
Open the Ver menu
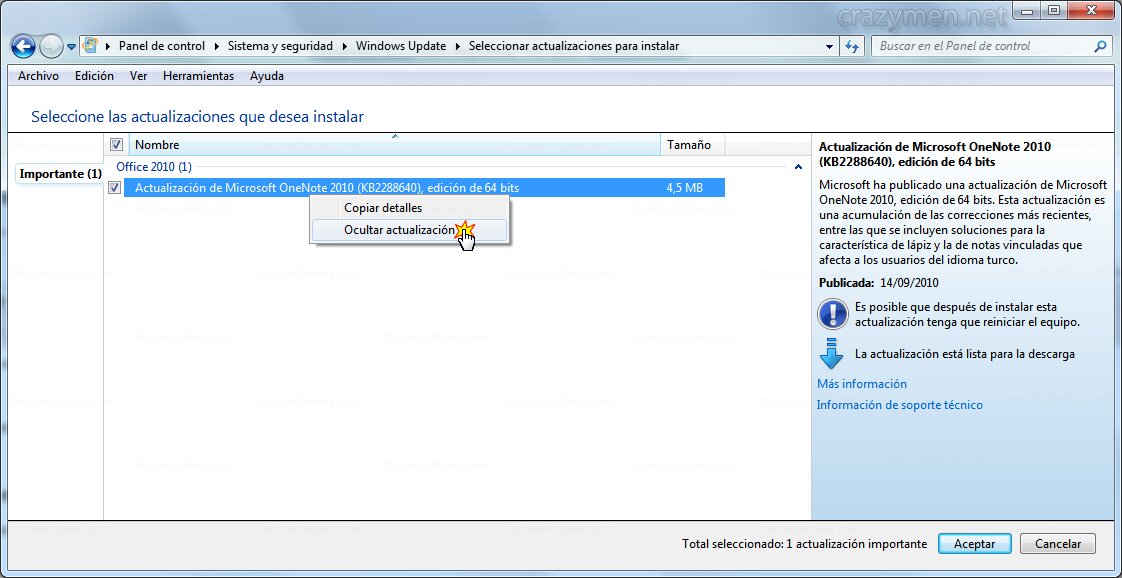pyautogui.click(x=139, y=76)
